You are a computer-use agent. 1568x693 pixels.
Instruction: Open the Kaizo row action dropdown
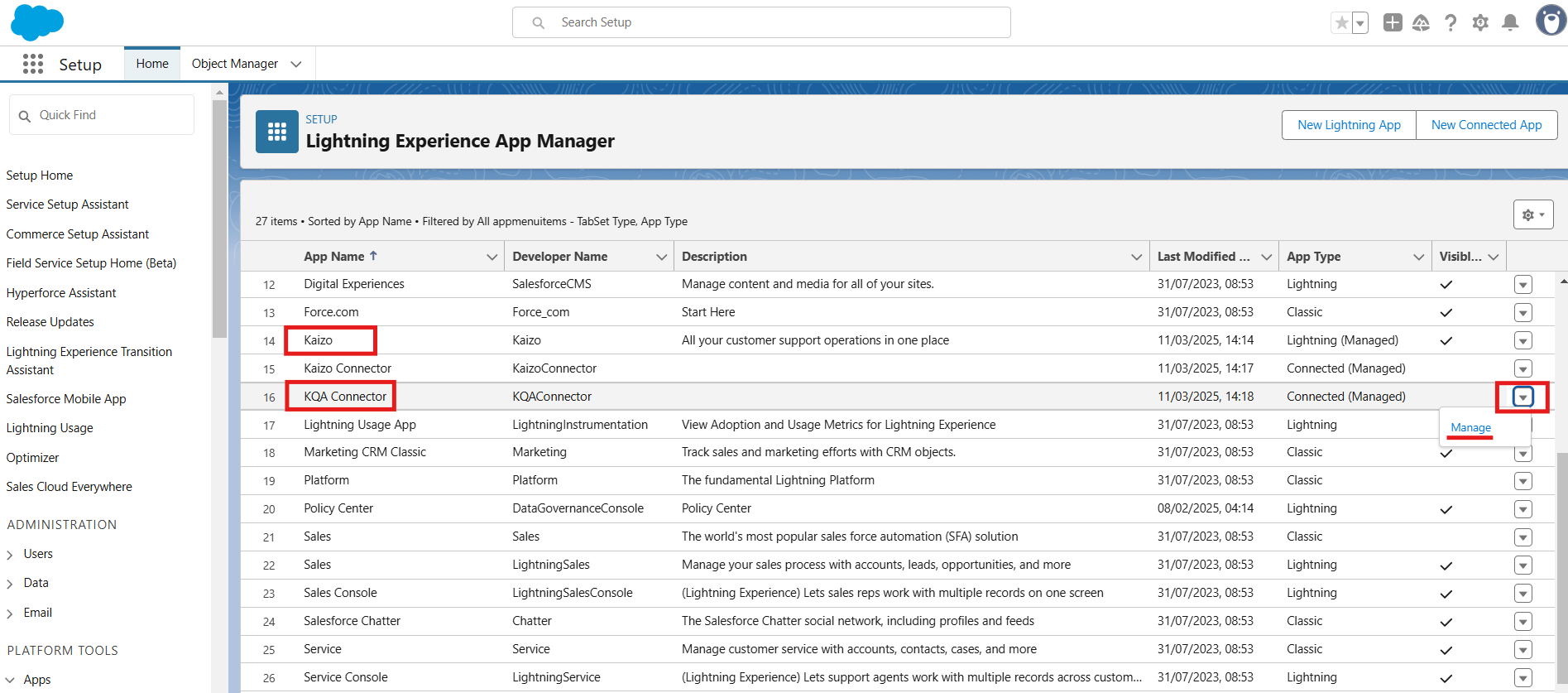pos(1522,340)
